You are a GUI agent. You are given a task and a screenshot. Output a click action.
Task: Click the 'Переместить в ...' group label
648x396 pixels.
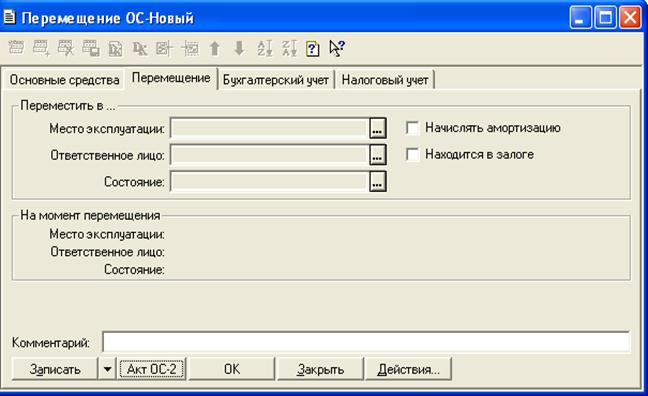pos(68,106)
